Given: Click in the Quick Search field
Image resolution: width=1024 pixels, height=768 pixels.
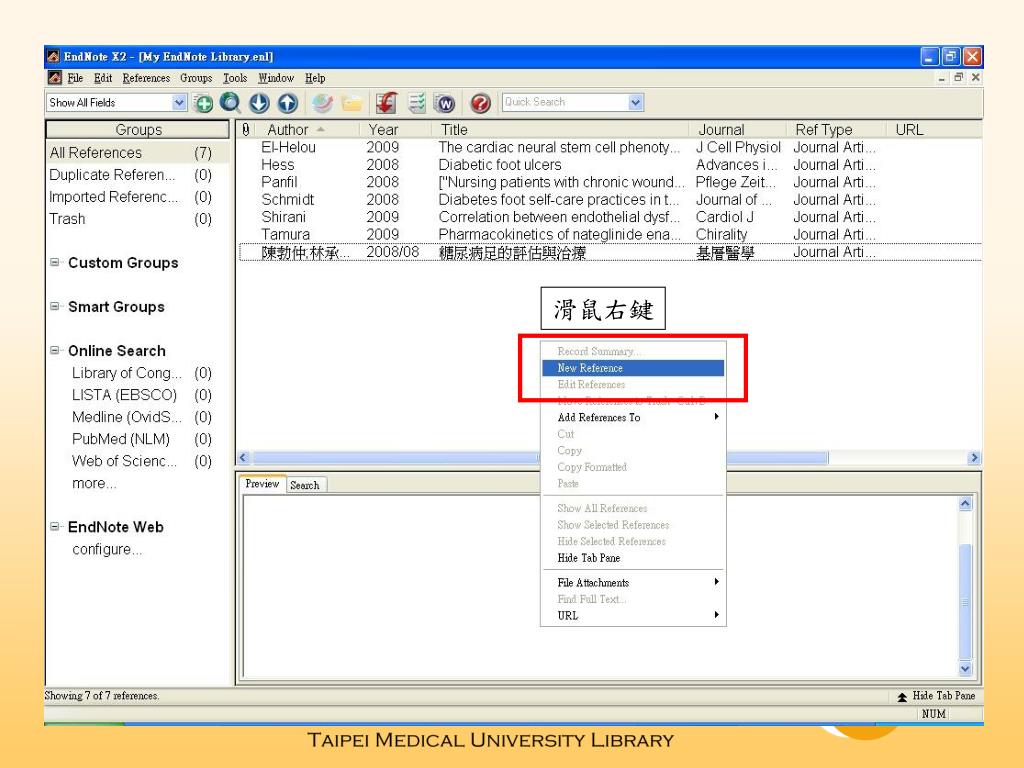Looking at the screenshot, I should 565,103.
